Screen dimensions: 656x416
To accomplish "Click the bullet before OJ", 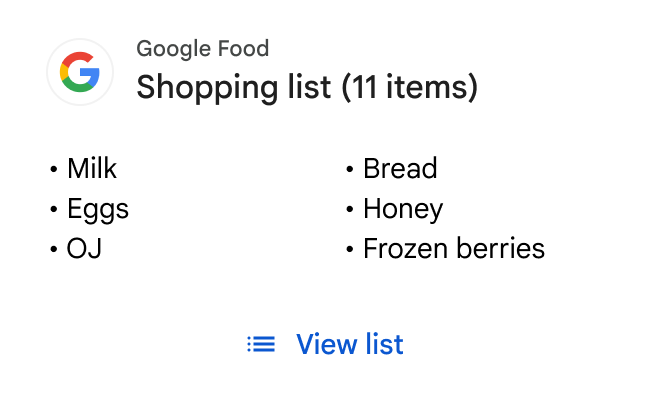I will coord(53,250).
